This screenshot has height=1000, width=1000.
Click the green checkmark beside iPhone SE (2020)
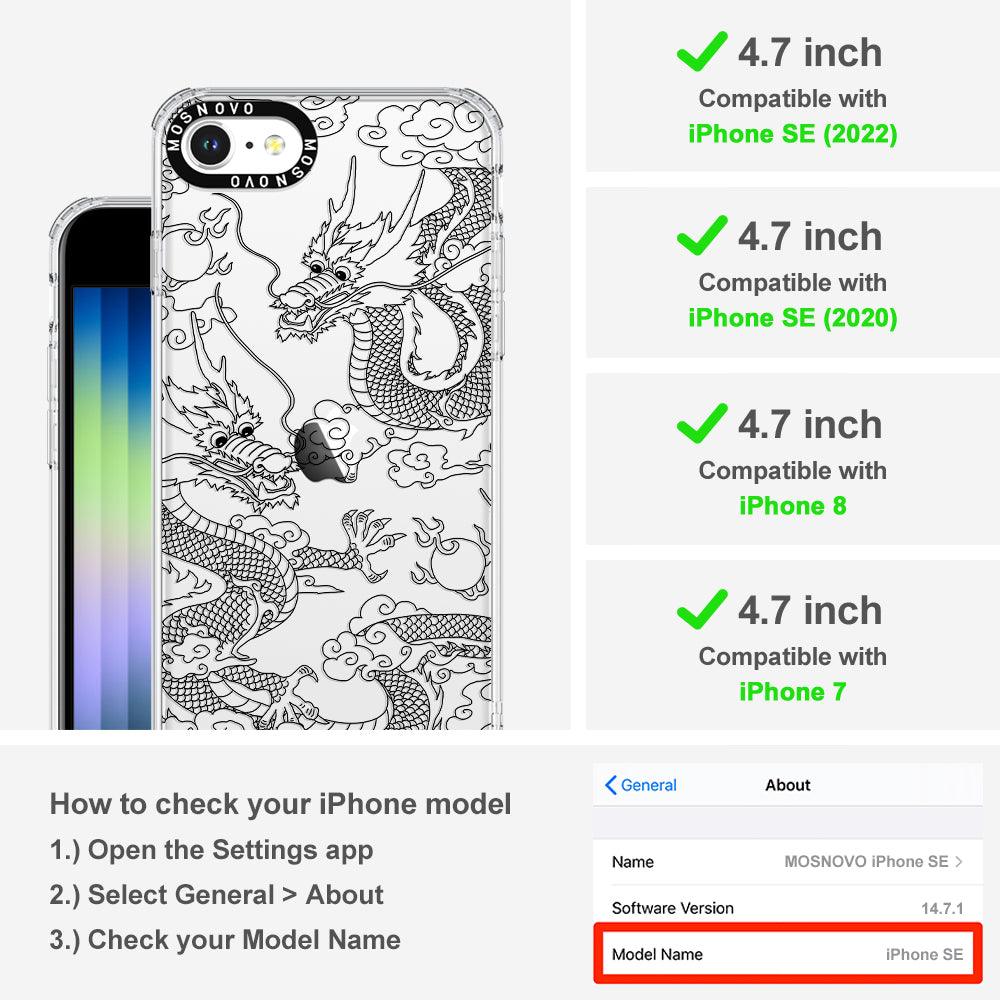(x=702, y=235)
